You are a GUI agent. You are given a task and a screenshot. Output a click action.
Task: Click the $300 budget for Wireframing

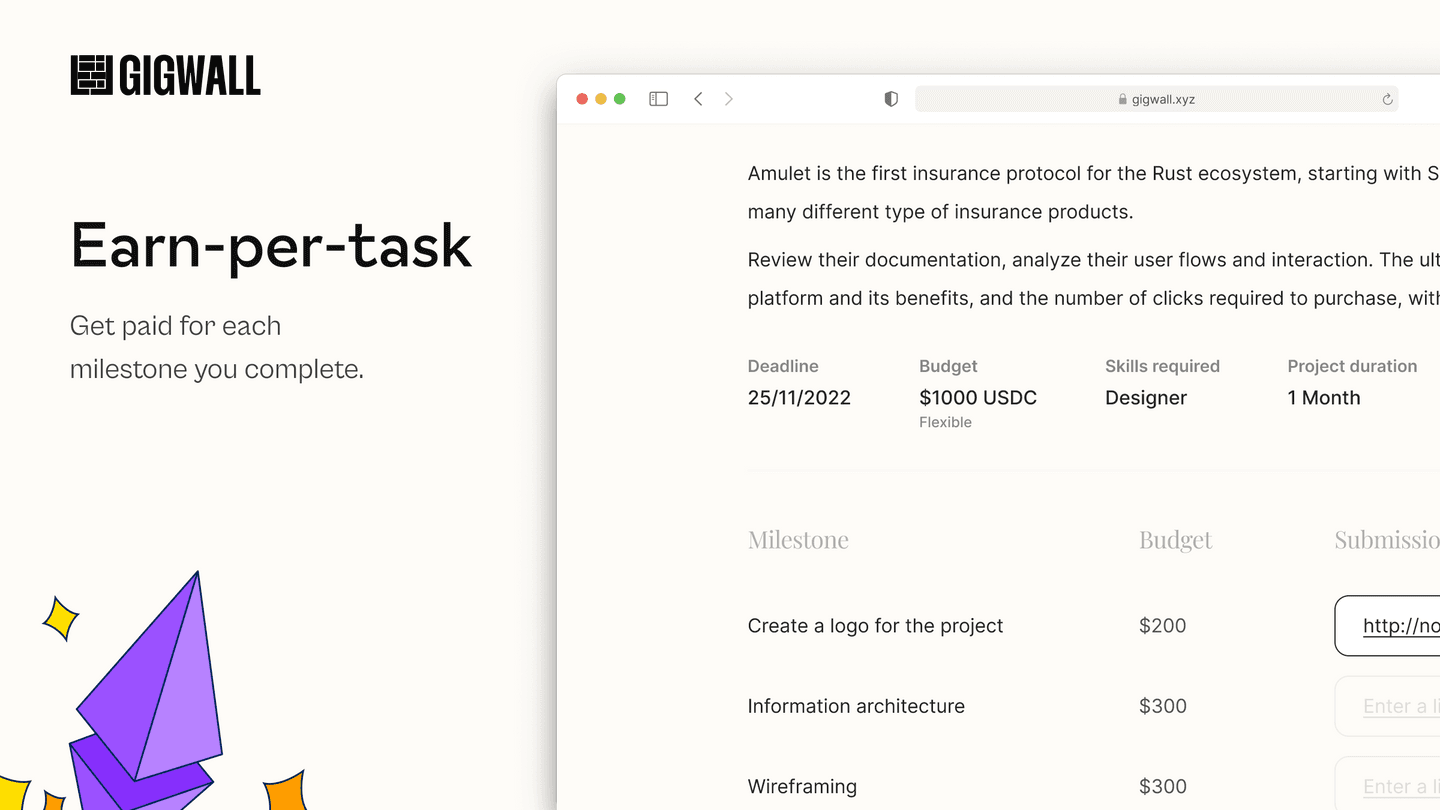[1162, 786]
